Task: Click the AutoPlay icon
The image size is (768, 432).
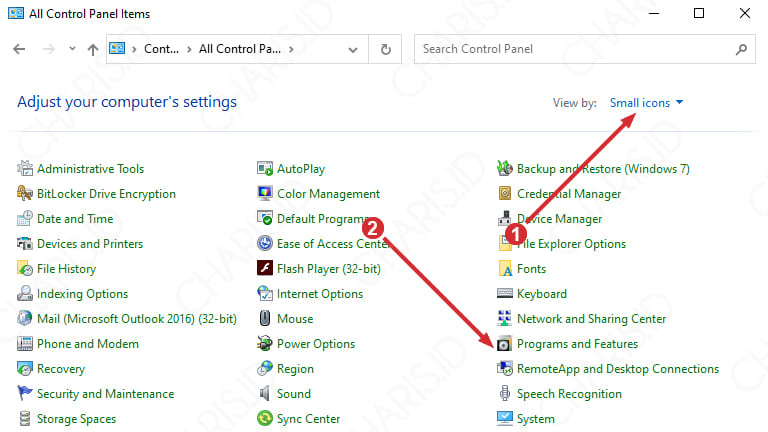Action: click(x=265, y=168)
